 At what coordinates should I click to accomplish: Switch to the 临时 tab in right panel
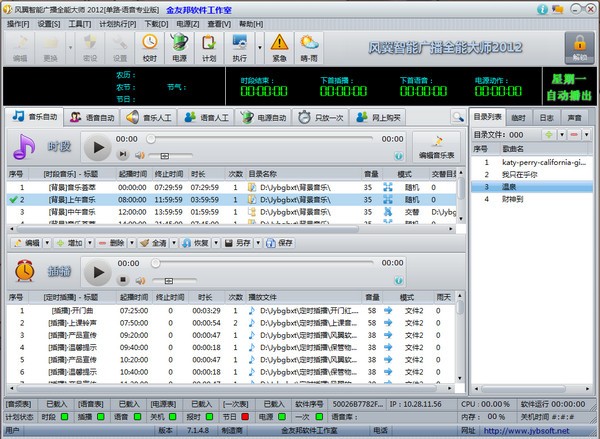coord(518,118)
